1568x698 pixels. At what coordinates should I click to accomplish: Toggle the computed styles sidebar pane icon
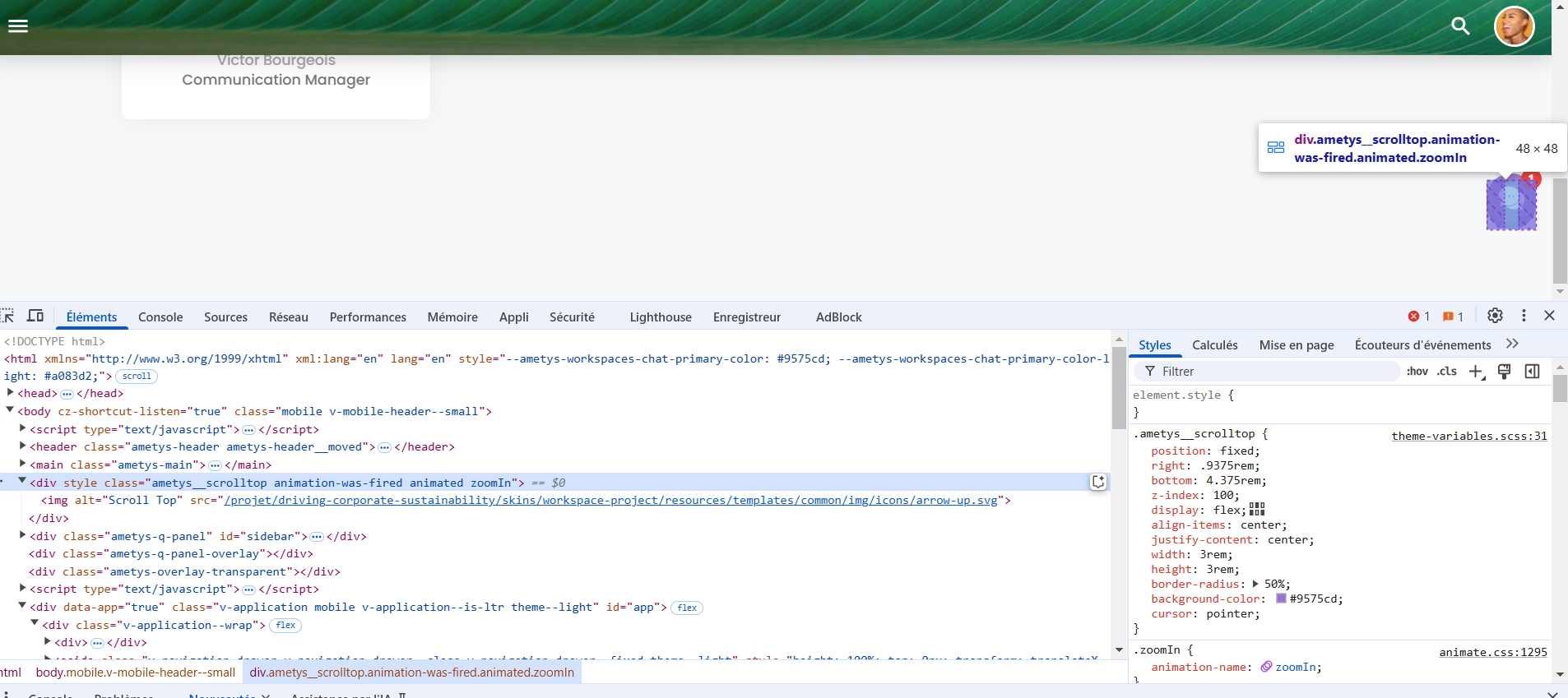[x=1532, y=372]
